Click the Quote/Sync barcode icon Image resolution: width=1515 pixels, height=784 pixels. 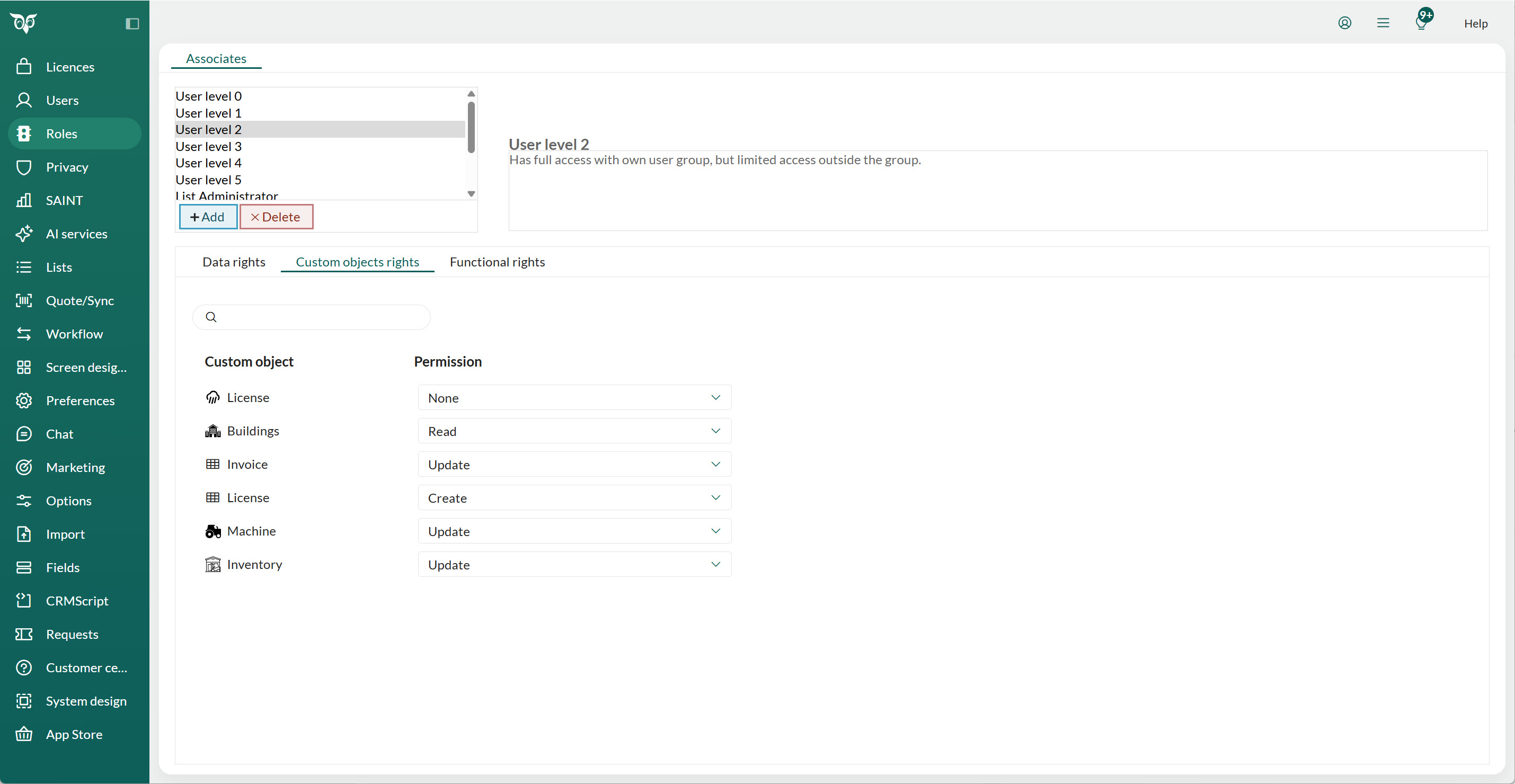pos(23,300)
